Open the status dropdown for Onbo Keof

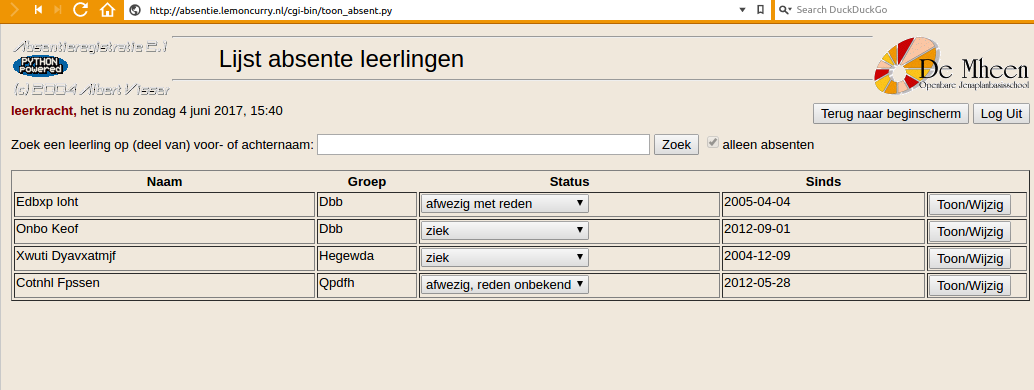504,230
